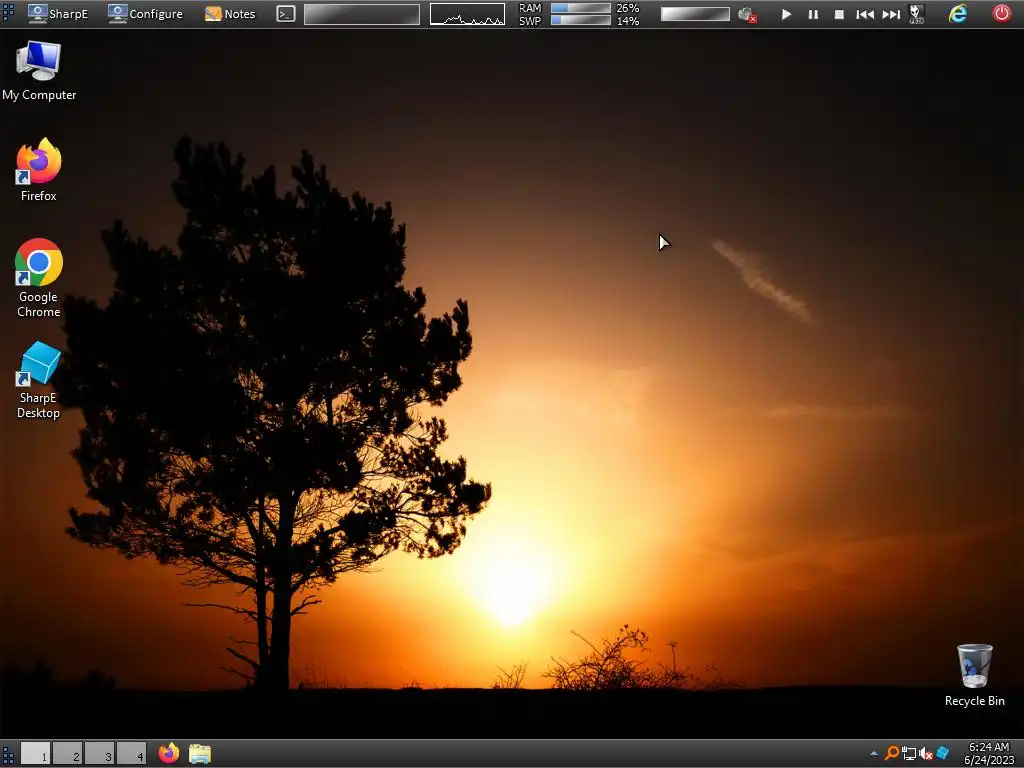The height and width of the screenshot is (768, 1024).
Task: Select the Recycle Bin icon
Action: pyautogui.click(x=974, y=675)
